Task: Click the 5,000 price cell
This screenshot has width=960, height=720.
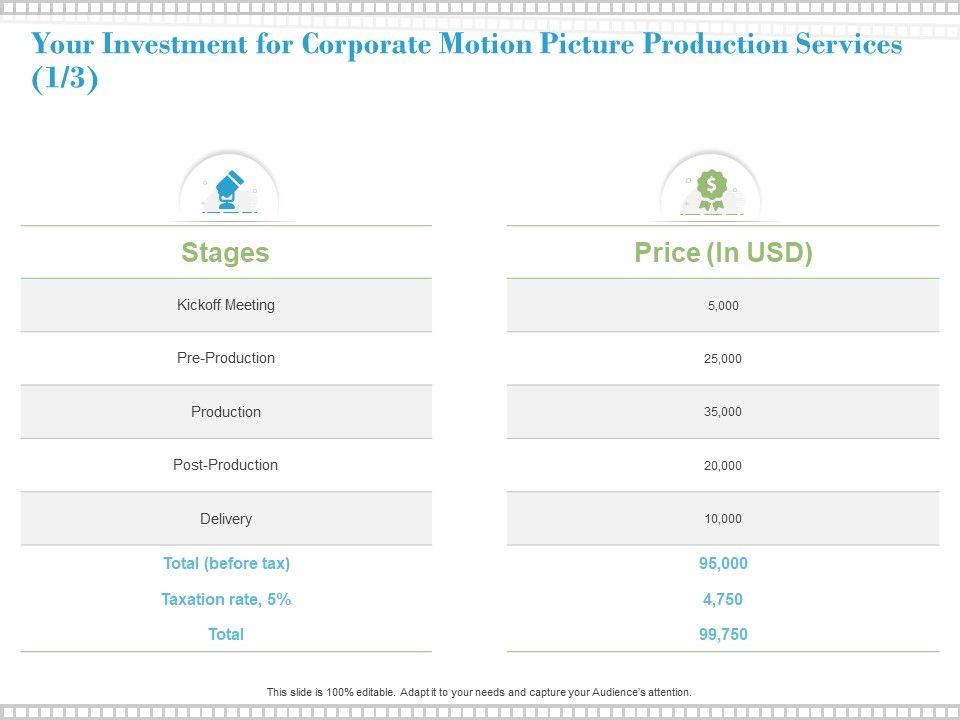Action: point(723,306)
